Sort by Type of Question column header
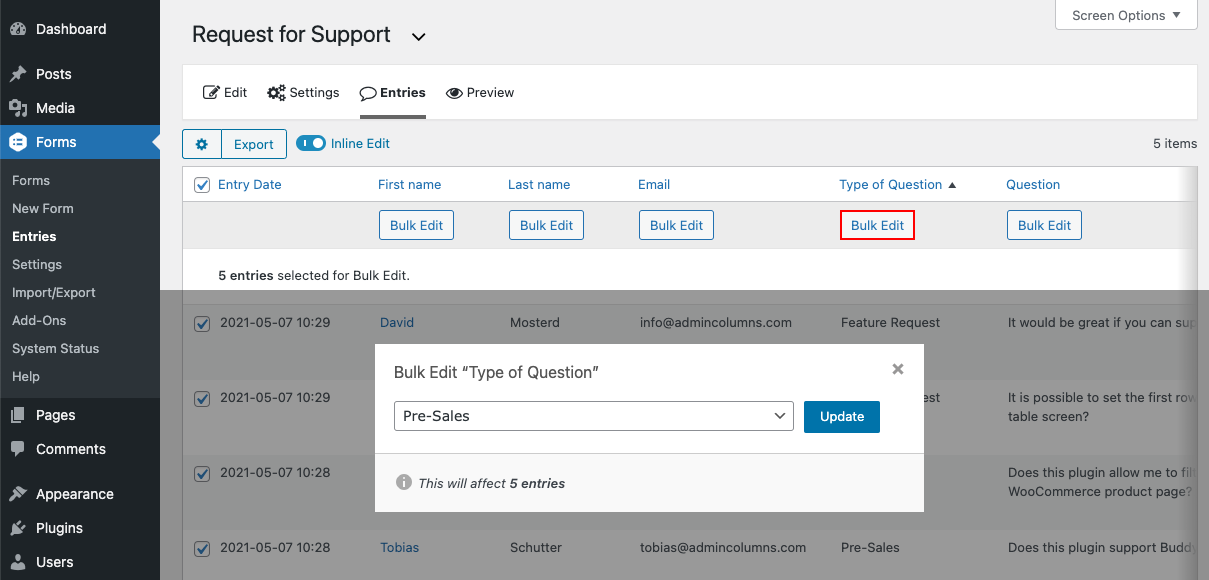The height and width of the screenshot is (580, 1209). 890,185
